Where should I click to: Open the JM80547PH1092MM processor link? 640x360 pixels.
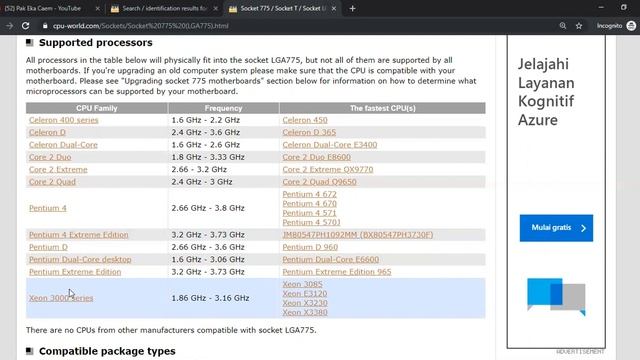(x=358, y=235)
